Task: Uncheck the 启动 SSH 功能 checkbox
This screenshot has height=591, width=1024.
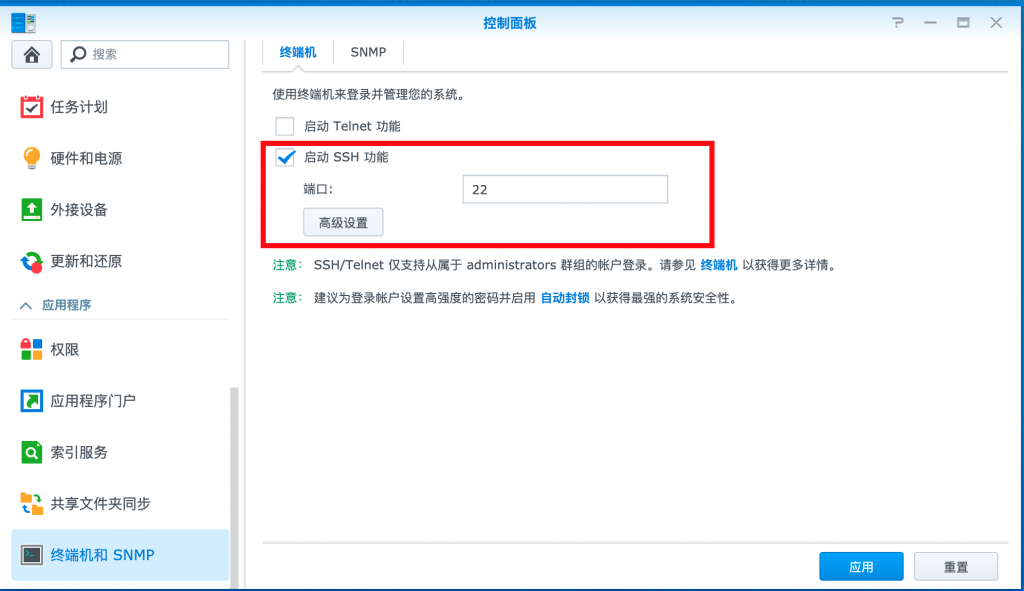Action: 285,157
